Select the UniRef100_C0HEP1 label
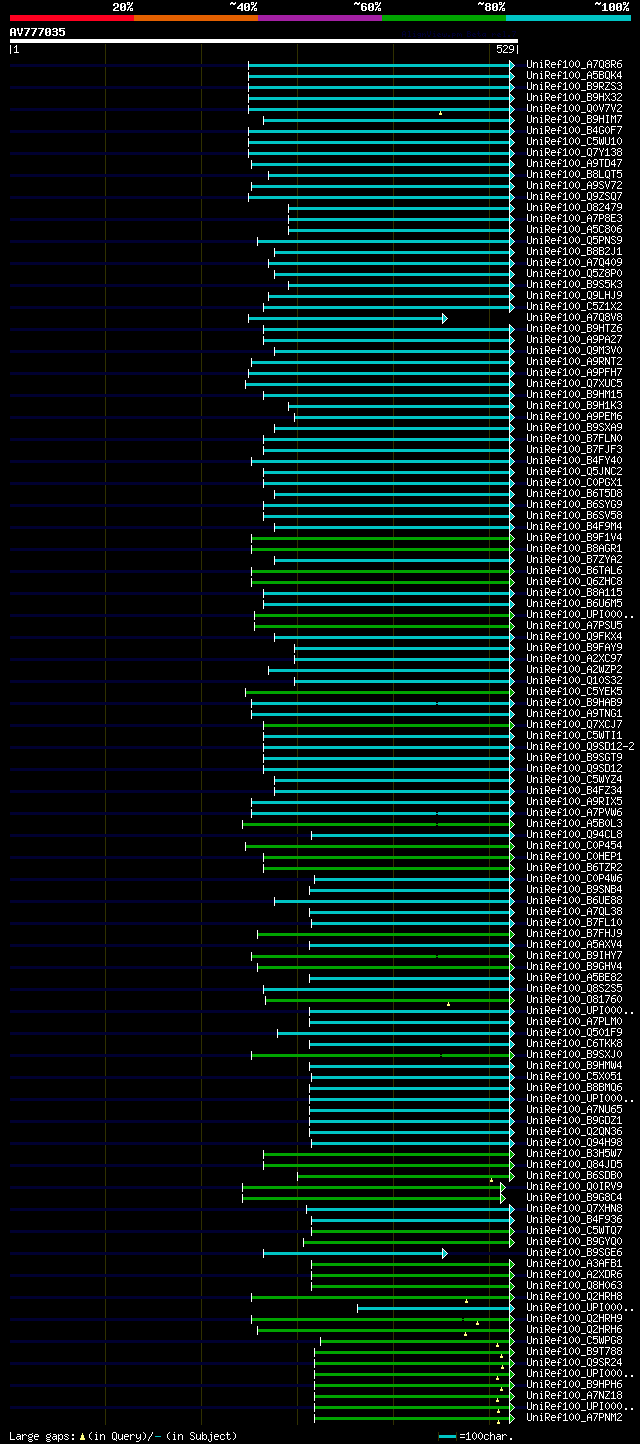 click(574, 857)
